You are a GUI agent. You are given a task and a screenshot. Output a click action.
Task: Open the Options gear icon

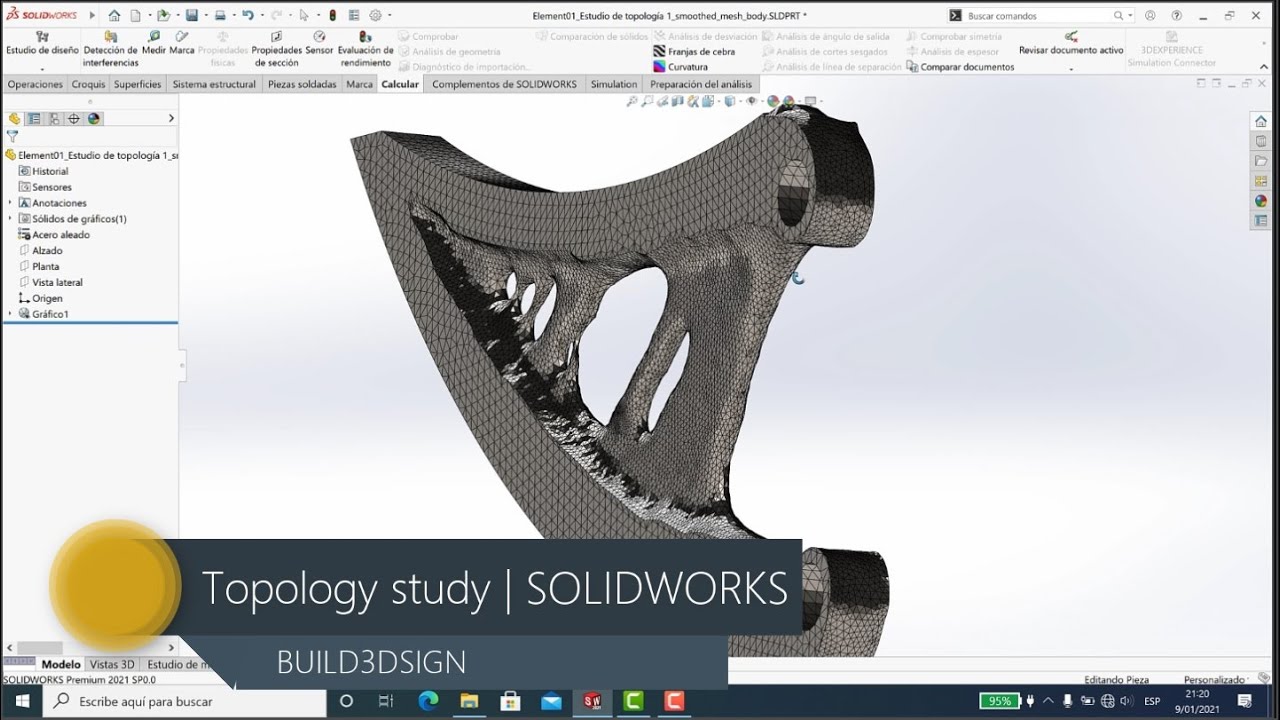(x=375, y=16)
